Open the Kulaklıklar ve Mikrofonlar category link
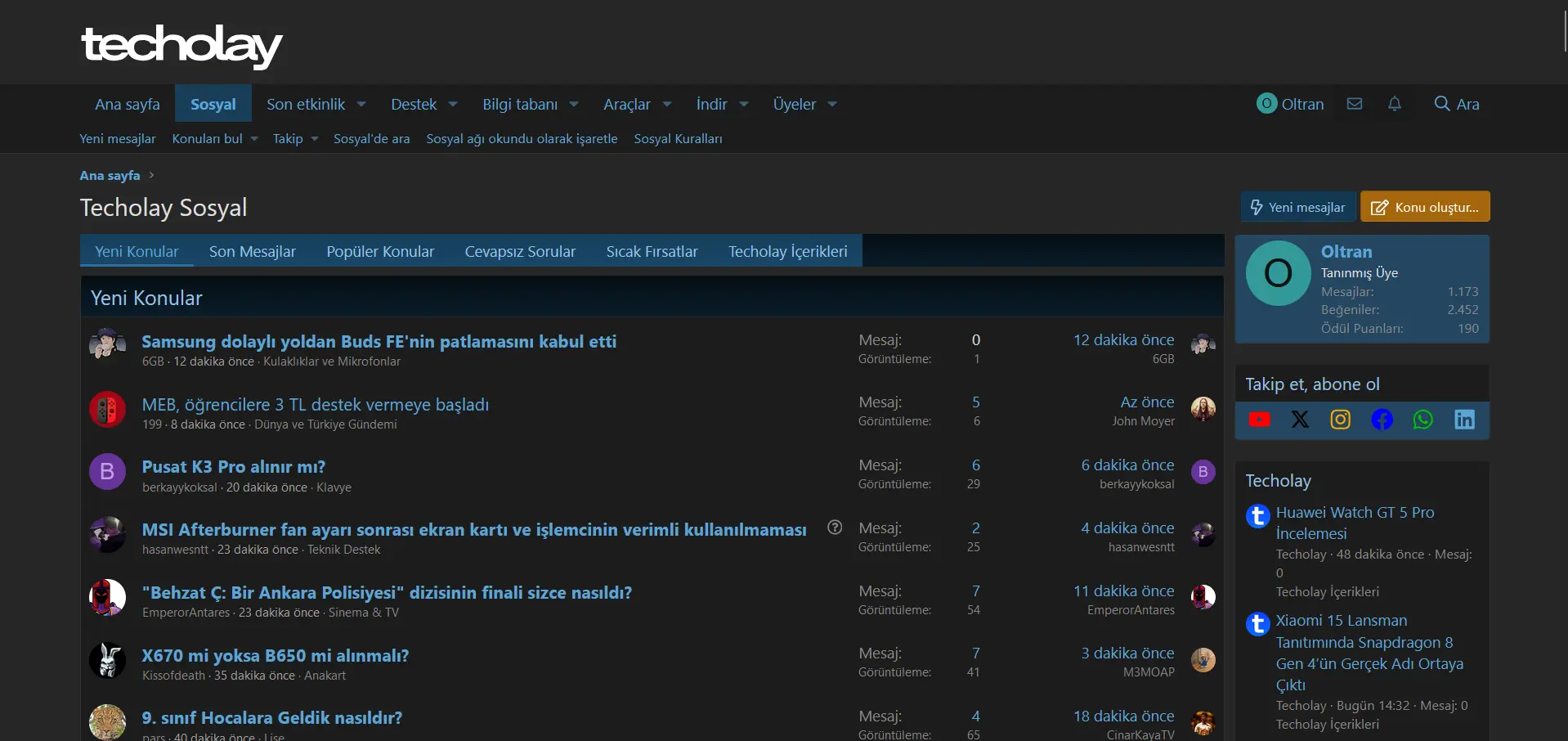Viewport: 1568px width, 741px height. 332,362
